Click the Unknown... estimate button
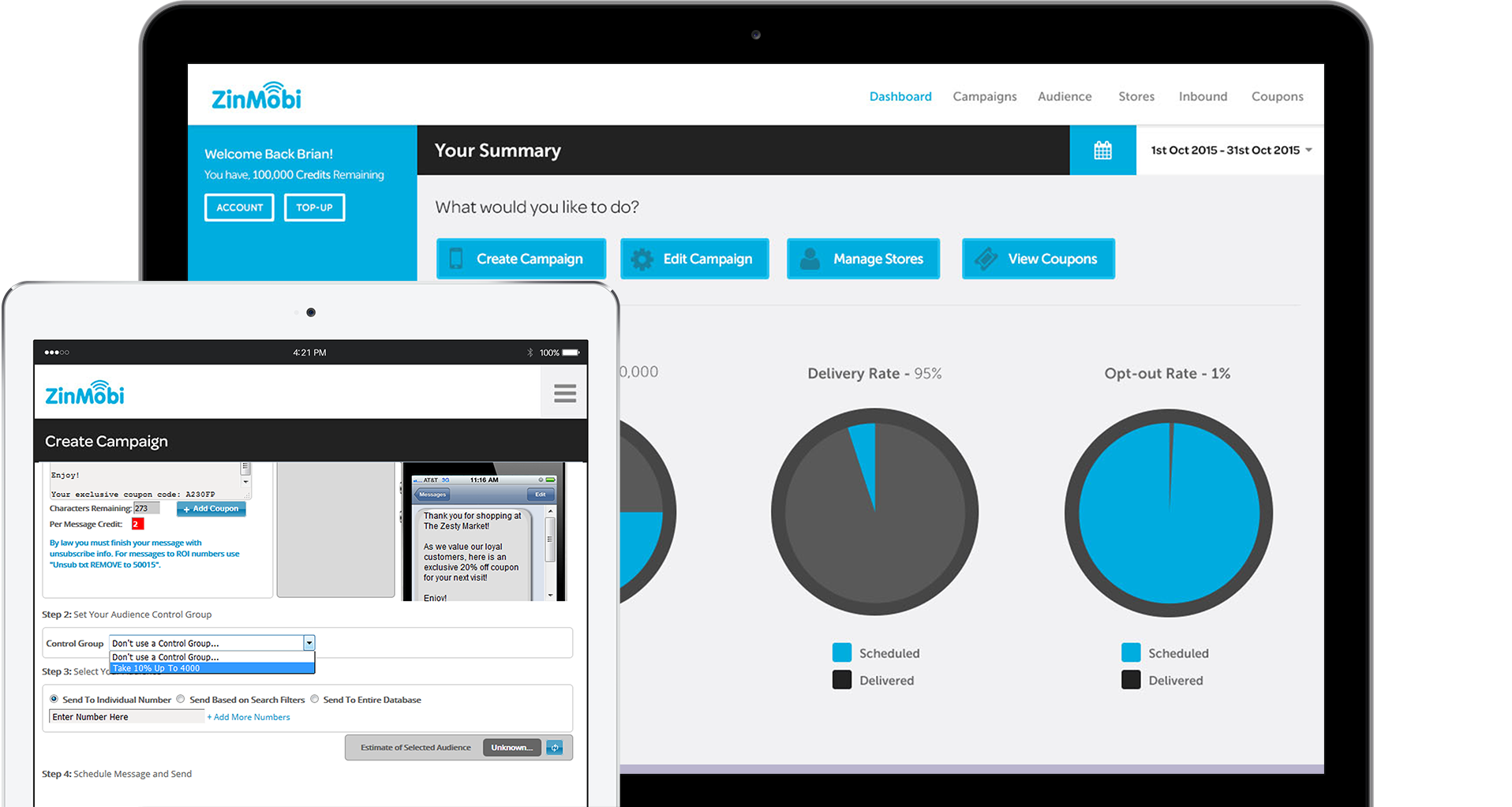This screenshot has width=1512, height=807. pos(512,747)
